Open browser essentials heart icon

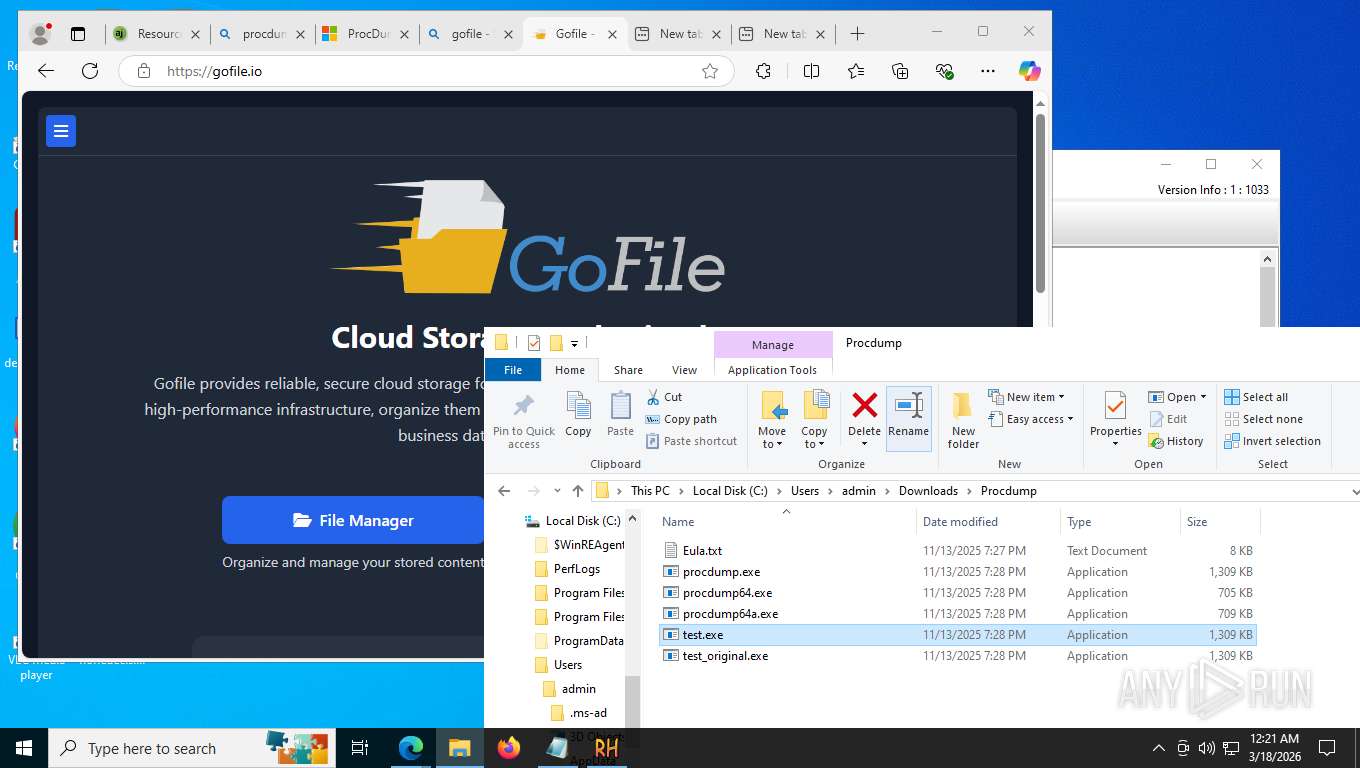pos(944,71)
